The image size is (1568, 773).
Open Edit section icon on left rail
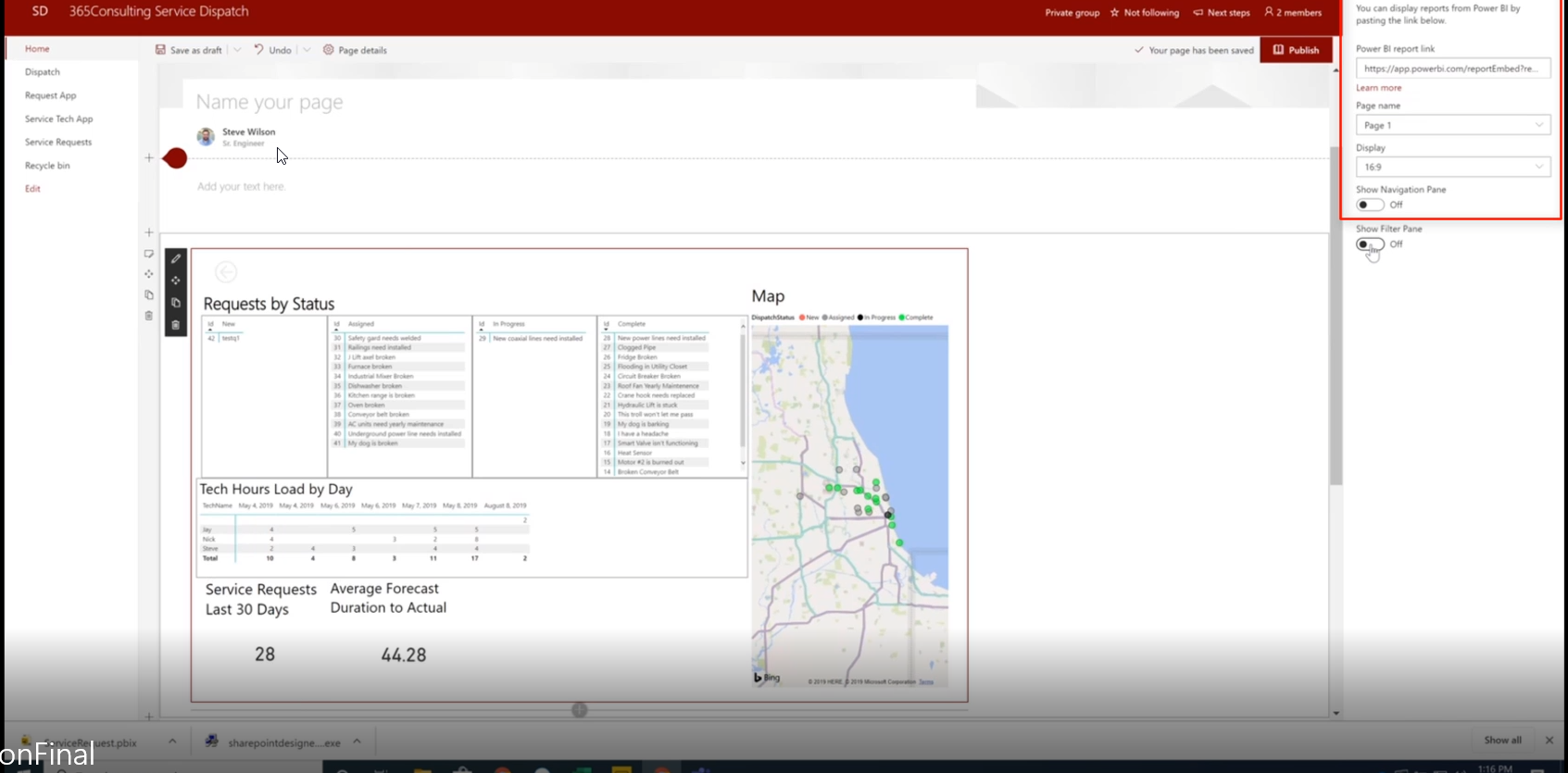point(149,254)
